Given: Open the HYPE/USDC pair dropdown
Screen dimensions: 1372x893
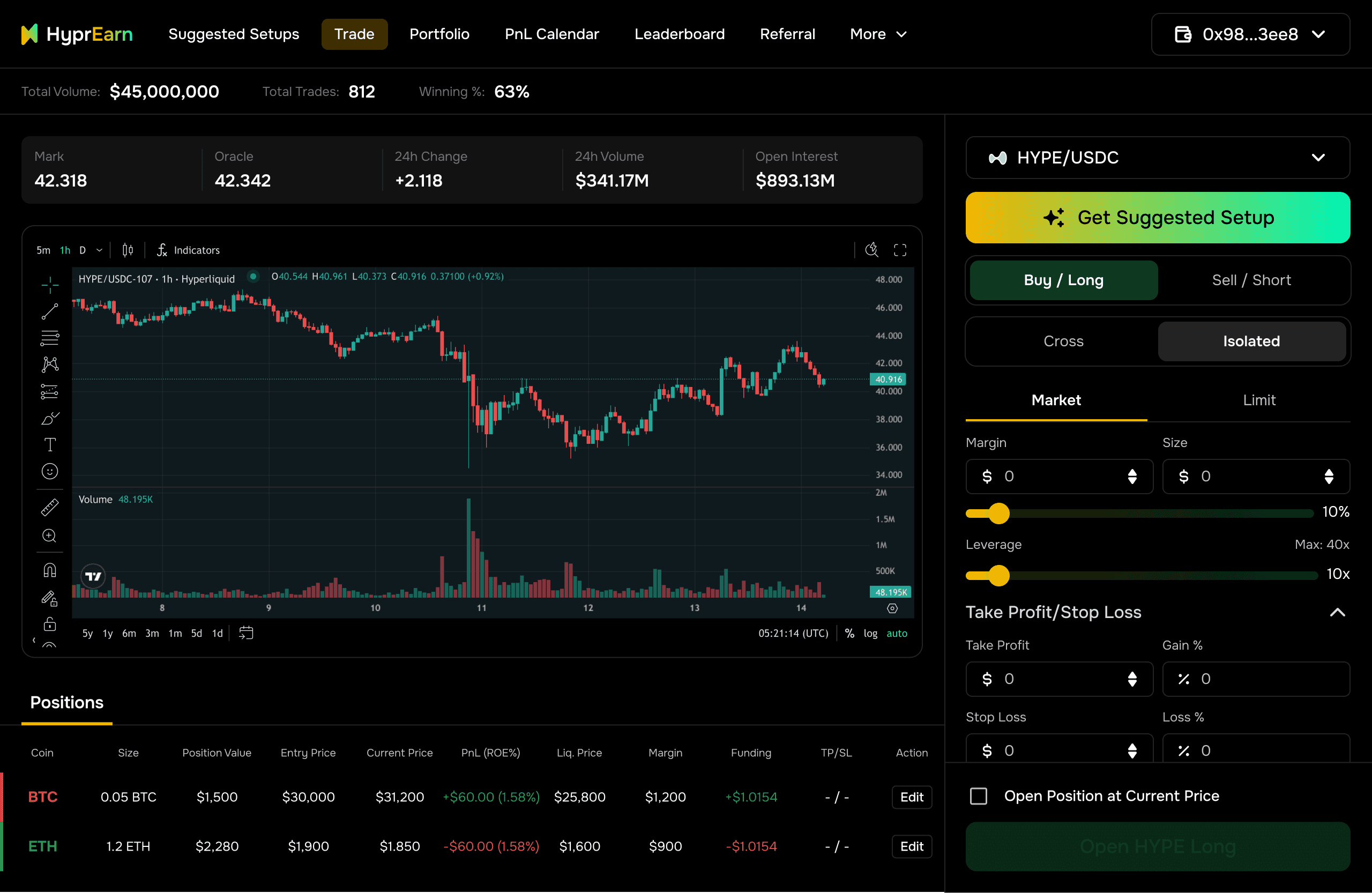Looking at the screenshot, I should tap(1158, 158).
